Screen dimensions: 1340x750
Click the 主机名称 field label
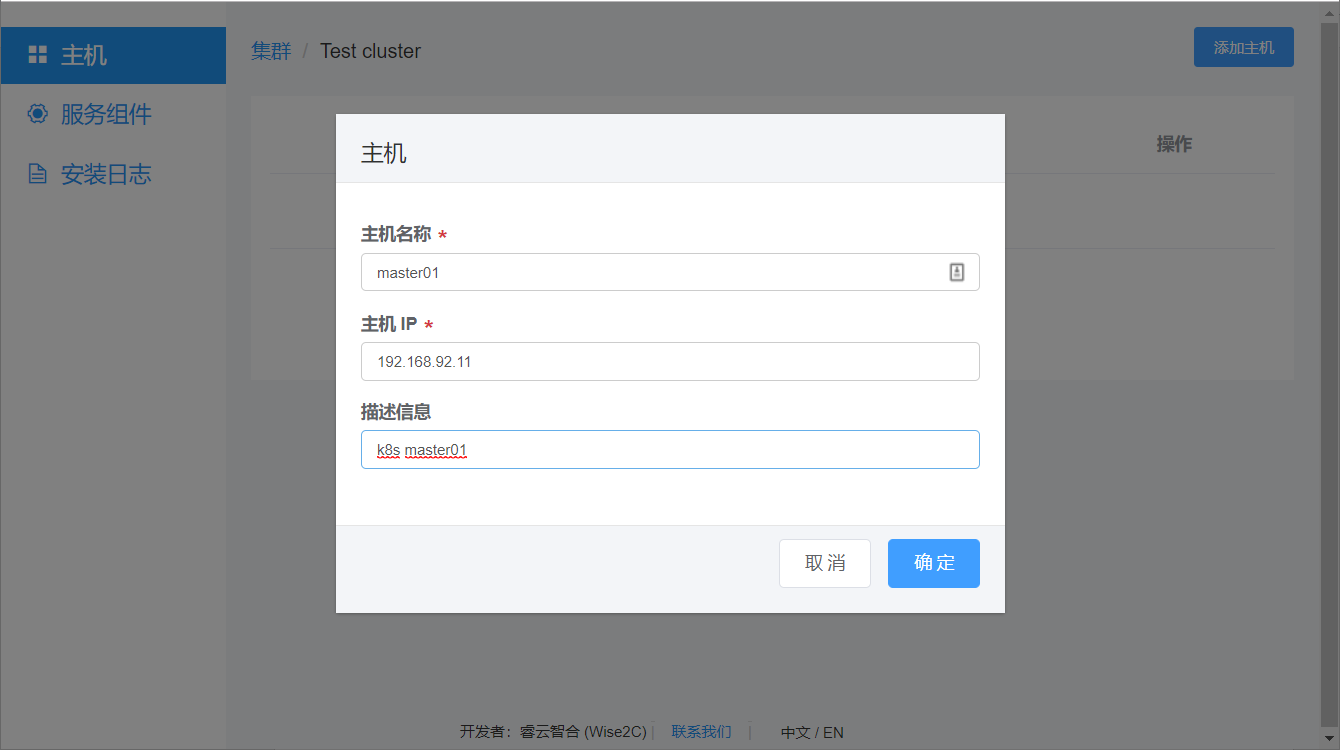point(396,234)
